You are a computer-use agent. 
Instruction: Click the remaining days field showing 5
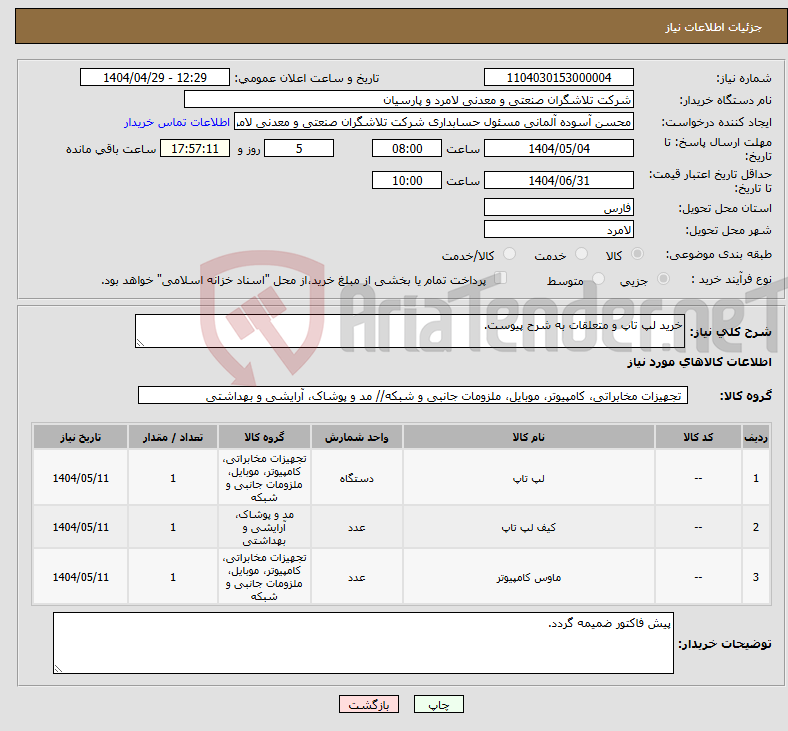pyautogui.click(x=299, y=148)
